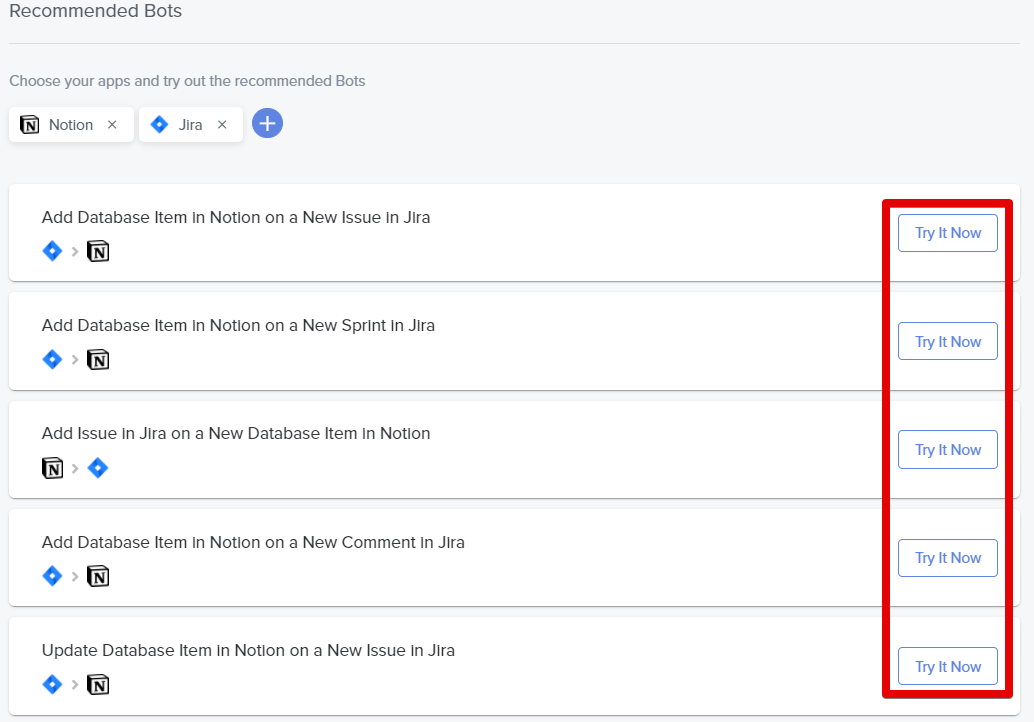Viewport: 1034px width, 722px height.
Task: Click the Notion logo in the Notion chip
Action: point(30,125)
